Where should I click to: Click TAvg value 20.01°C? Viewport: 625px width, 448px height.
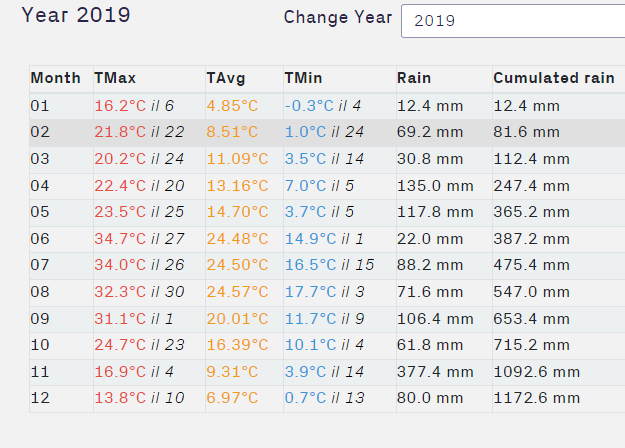238,319
